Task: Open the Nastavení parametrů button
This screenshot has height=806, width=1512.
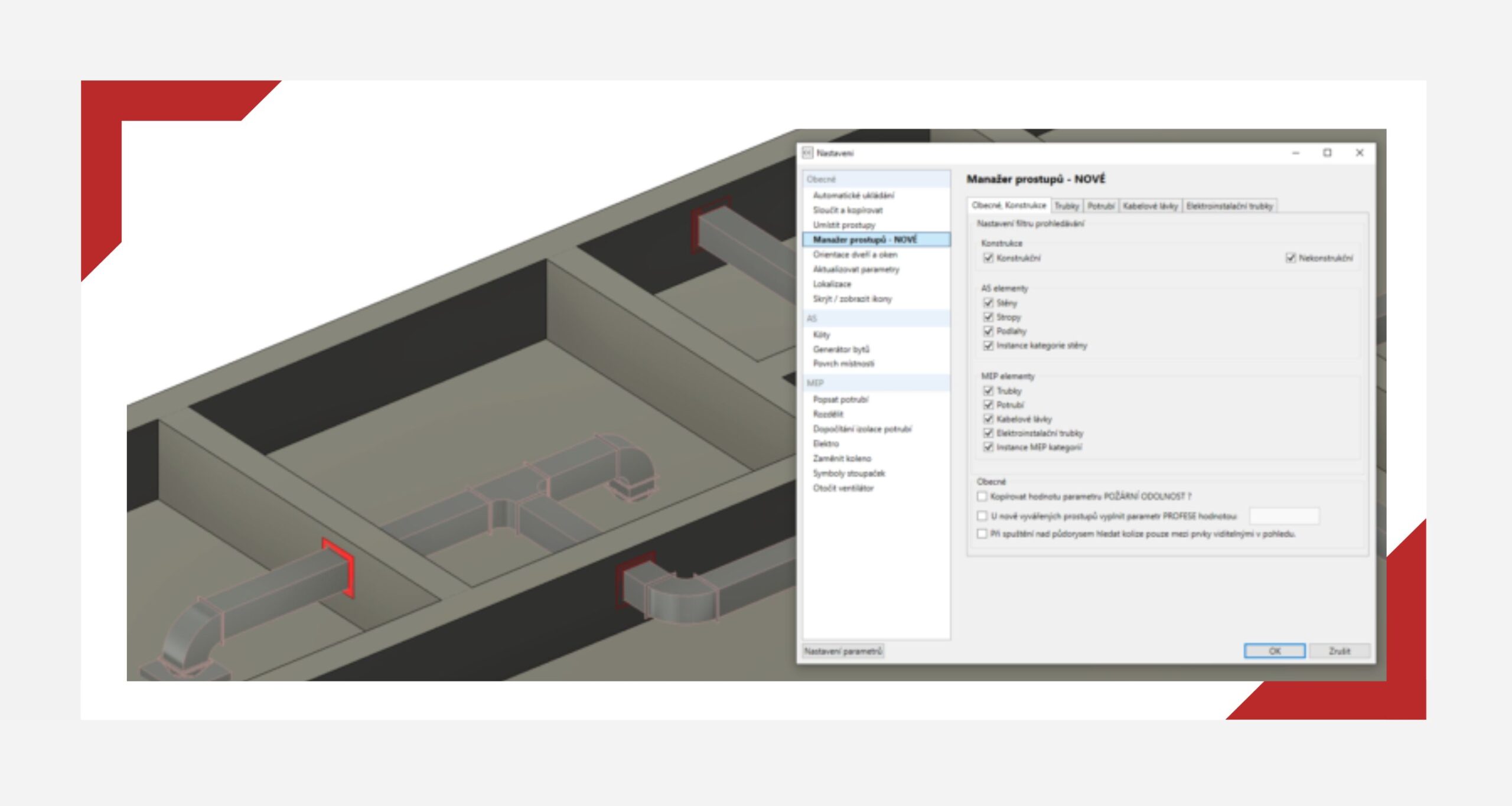Action: click(x=843, y=651)
